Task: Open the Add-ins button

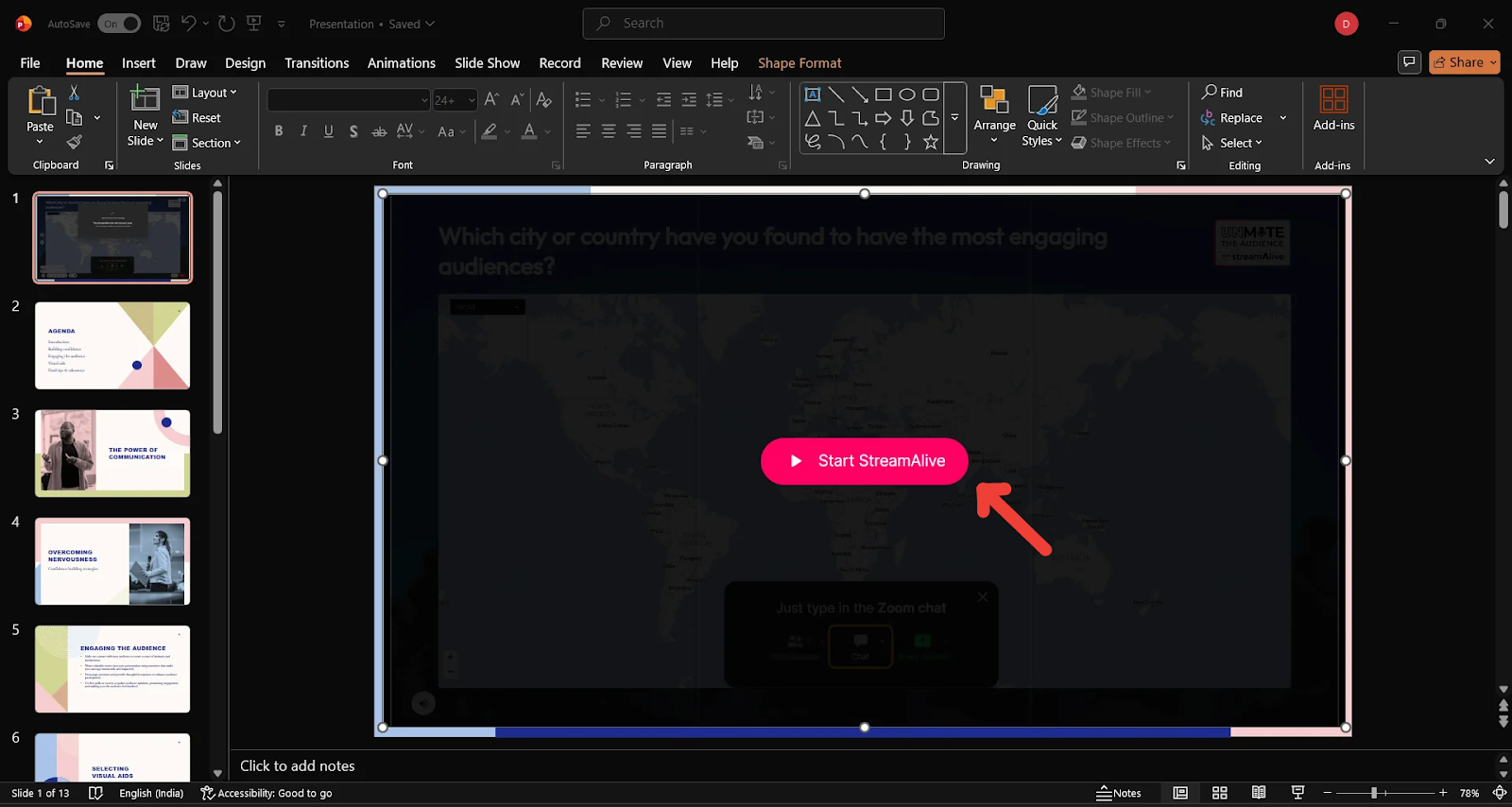Action: click(1333, 108)
